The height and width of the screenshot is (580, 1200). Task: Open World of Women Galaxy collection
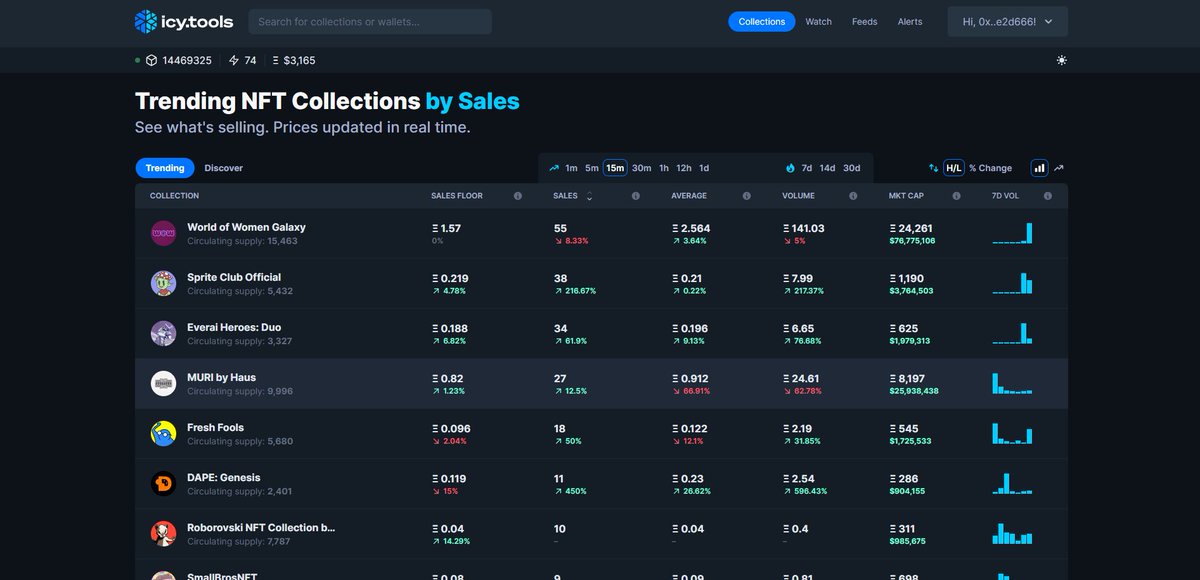click(x=246, y=227)
